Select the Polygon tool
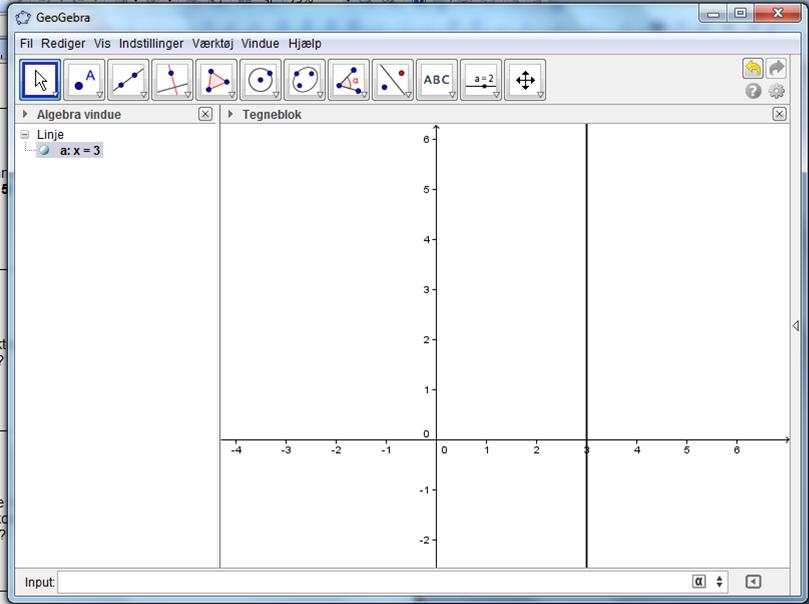 217,80
